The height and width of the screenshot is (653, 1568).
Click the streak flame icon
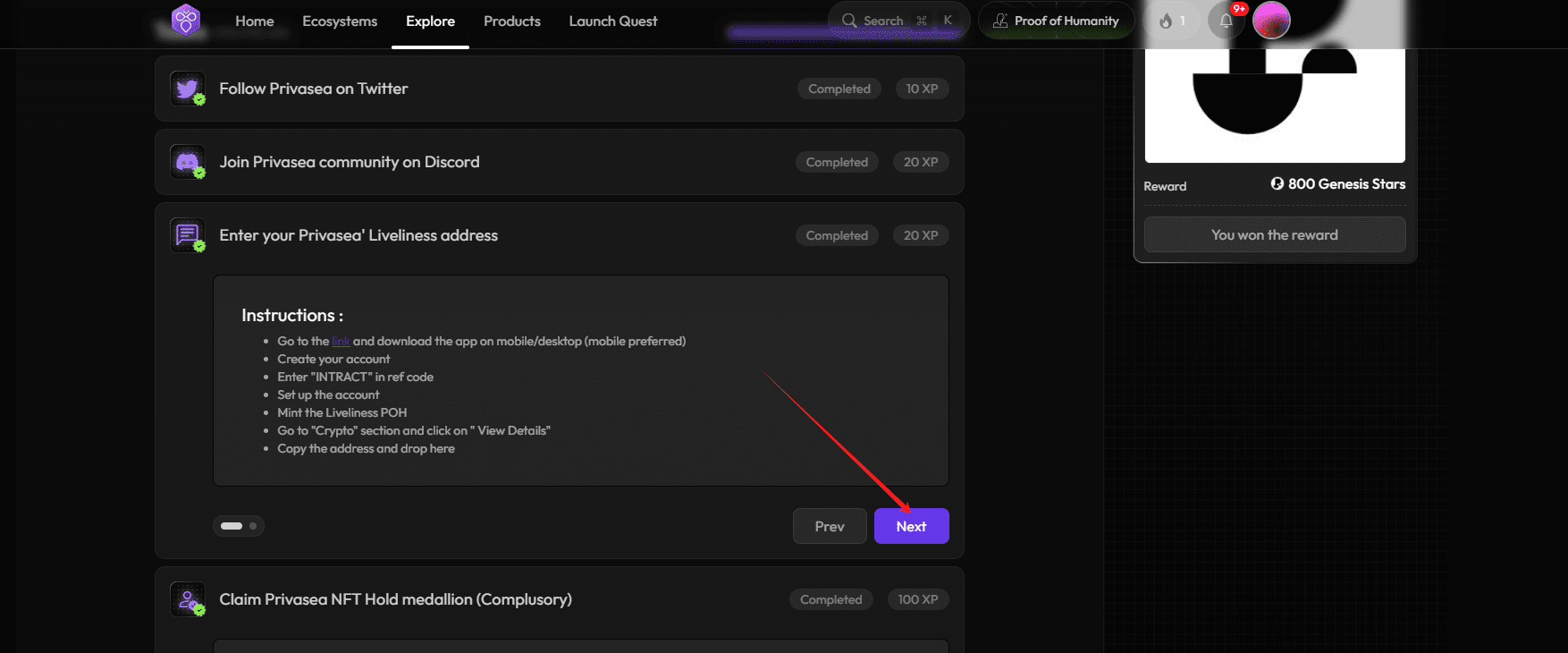click(1166, 21)
